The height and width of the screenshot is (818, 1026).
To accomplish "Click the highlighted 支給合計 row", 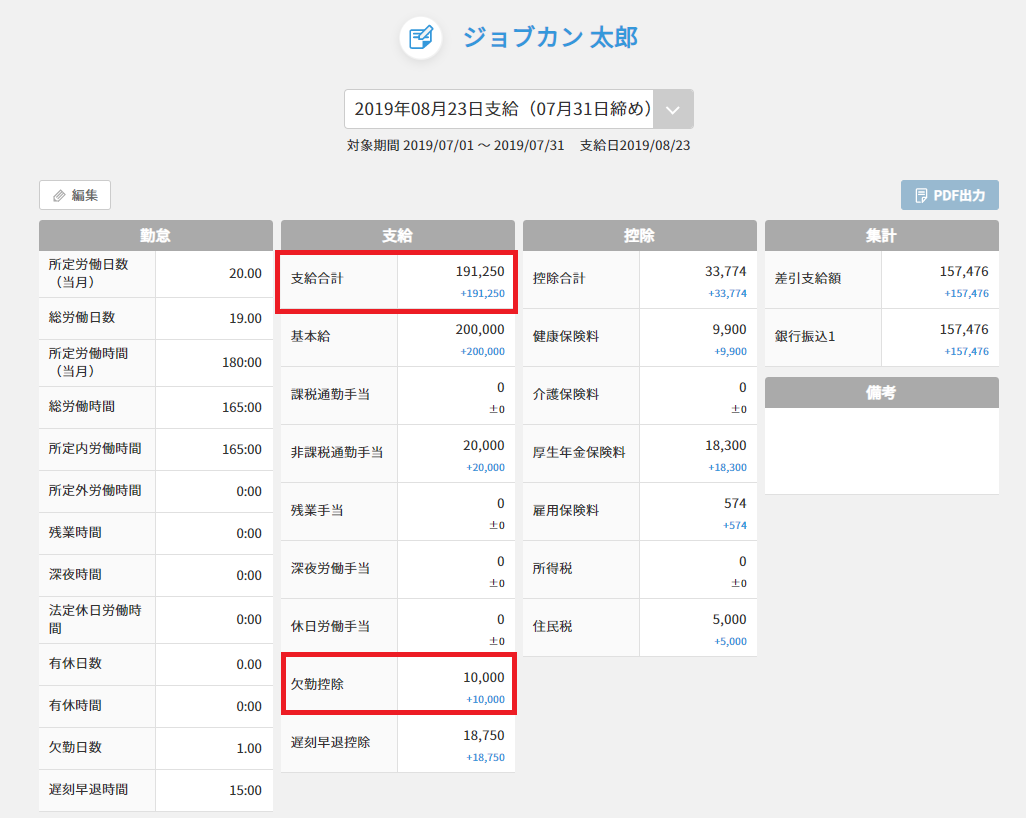I will 397,282.
